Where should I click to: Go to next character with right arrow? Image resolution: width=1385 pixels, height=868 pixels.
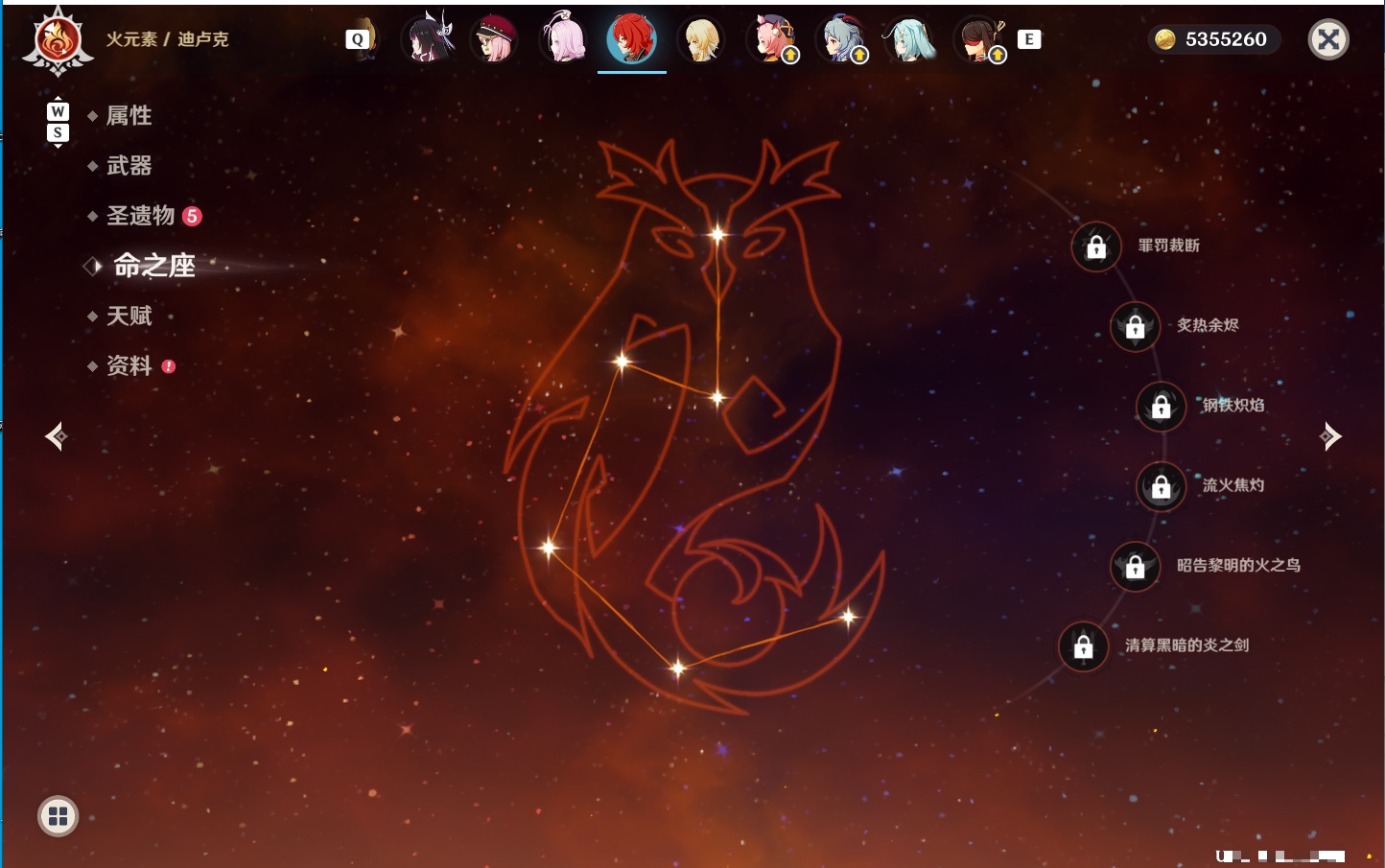1329,436
